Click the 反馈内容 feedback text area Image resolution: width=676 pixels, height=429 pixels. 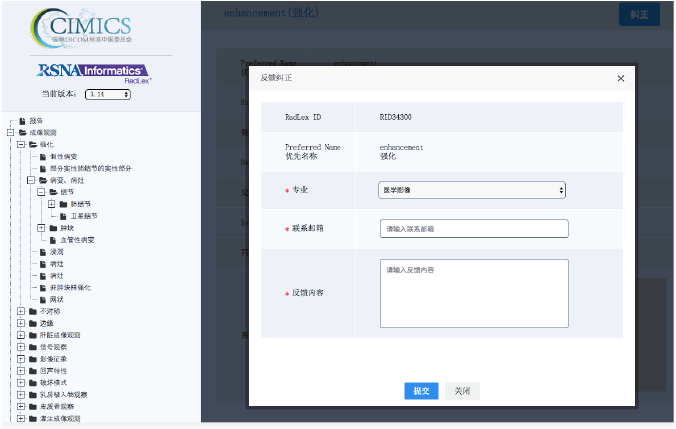[473, 292]
